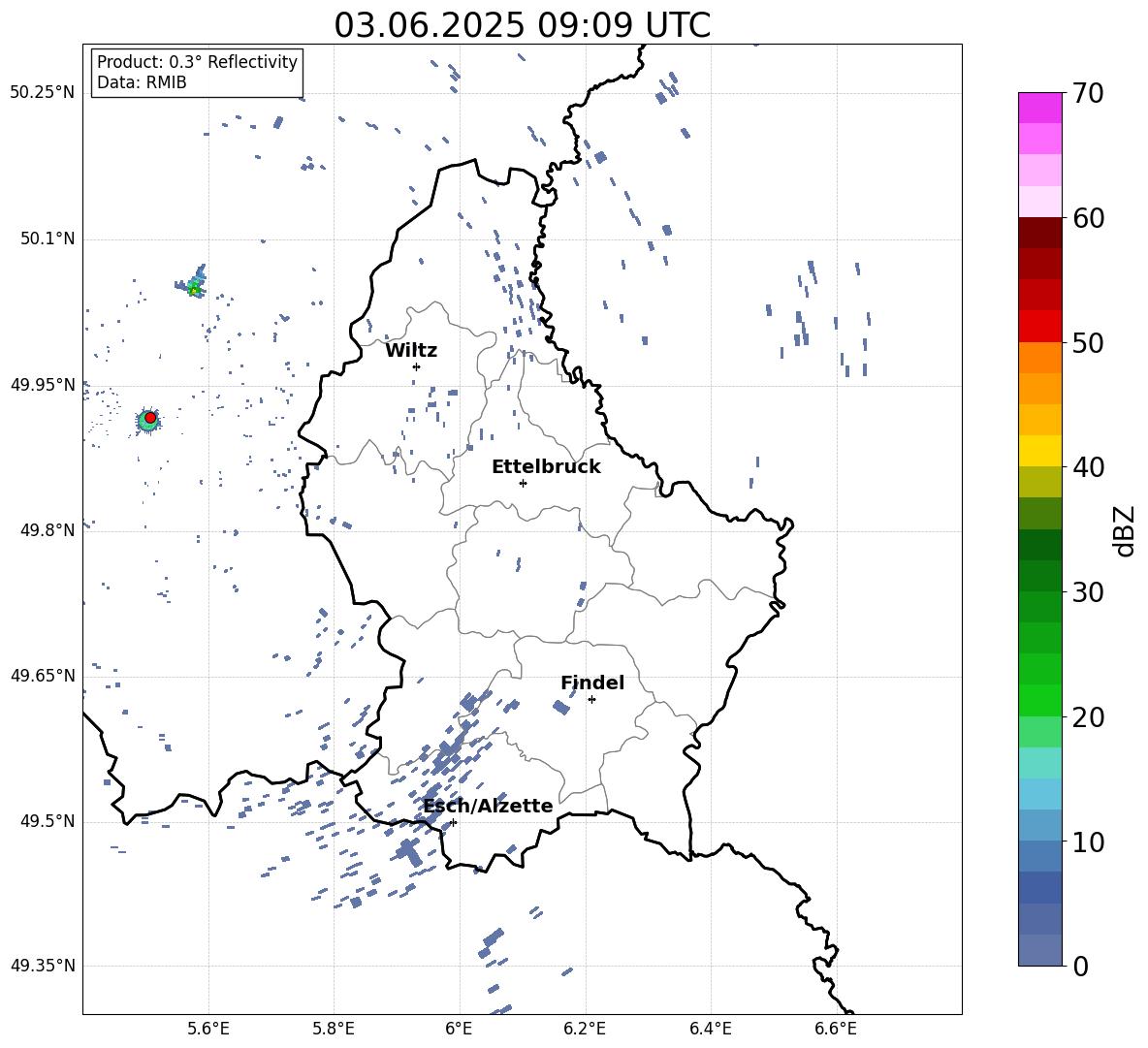
Task: Click the colorbar value 30
Action: pos(1088,592)
